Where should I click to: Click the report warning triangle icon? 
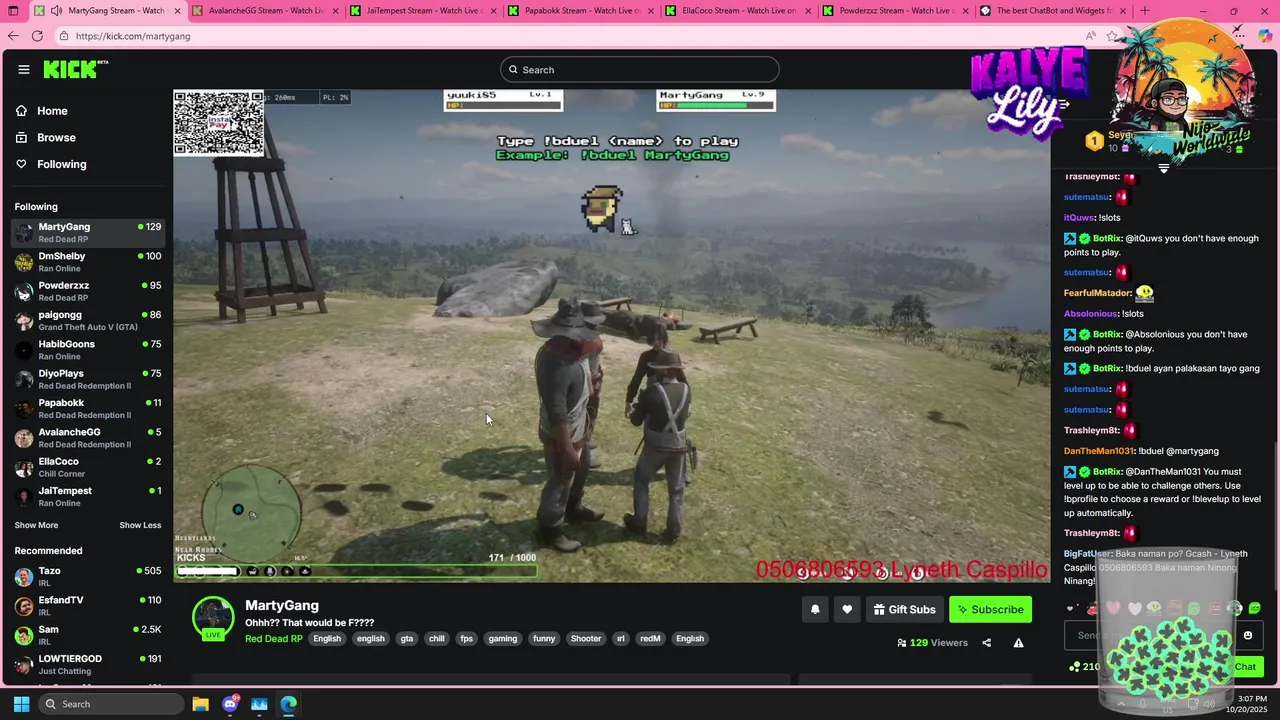point(1018,643)
